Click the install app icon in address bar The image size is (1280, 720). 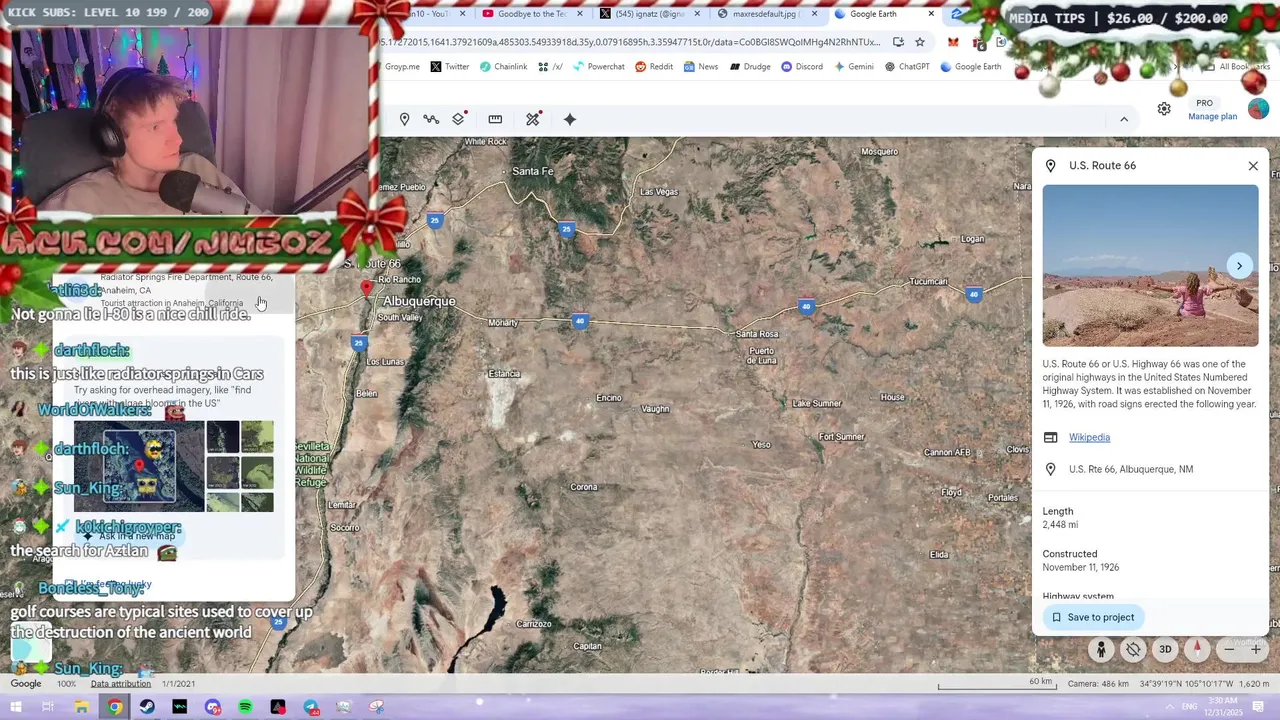click(898, 42)
